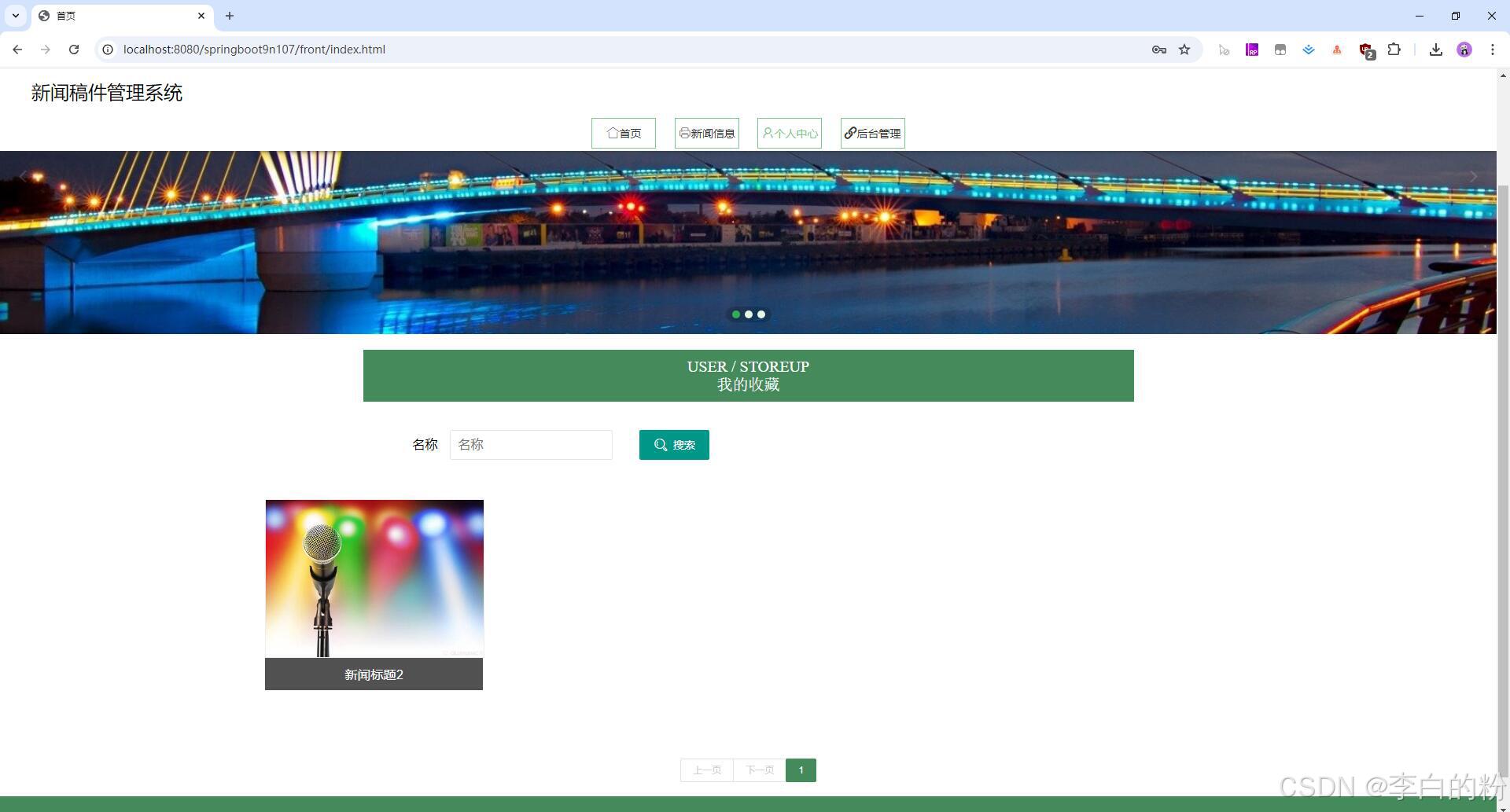The image size is (1510, 812).
Task: Select page 1 in pagination
Action: tap(801, 770)
